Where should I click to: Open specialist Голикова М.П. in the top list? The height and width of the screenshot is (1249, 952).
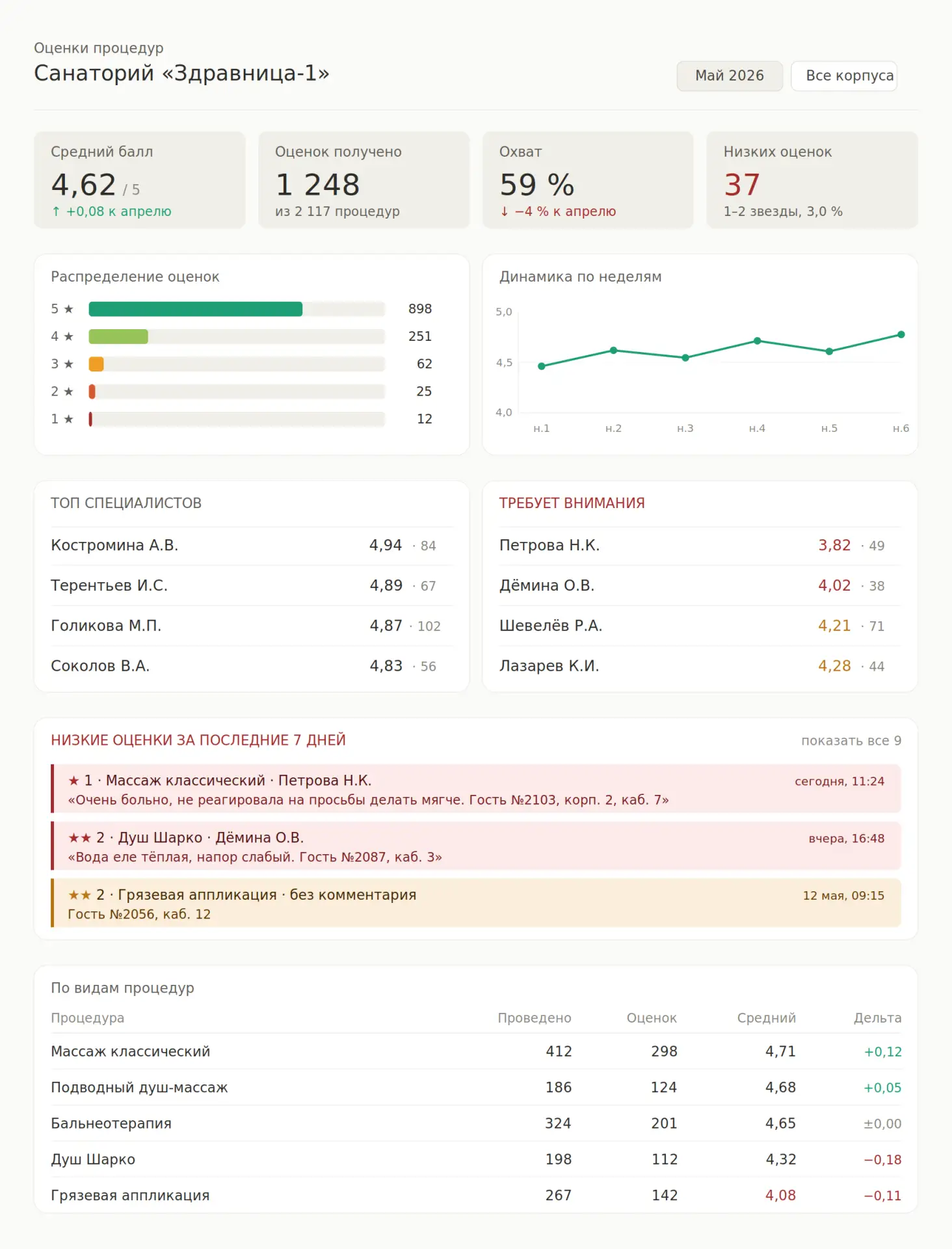252,626
